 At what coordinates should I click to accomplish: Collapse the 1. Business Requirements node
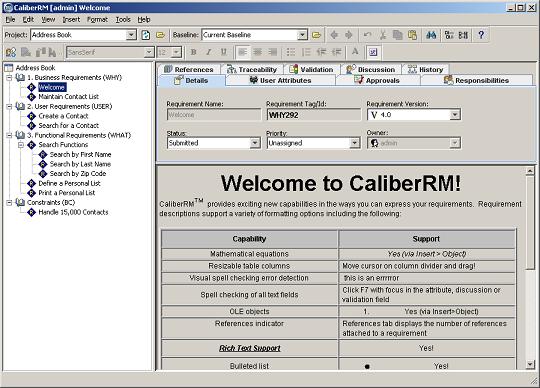(x=9, y=77)
